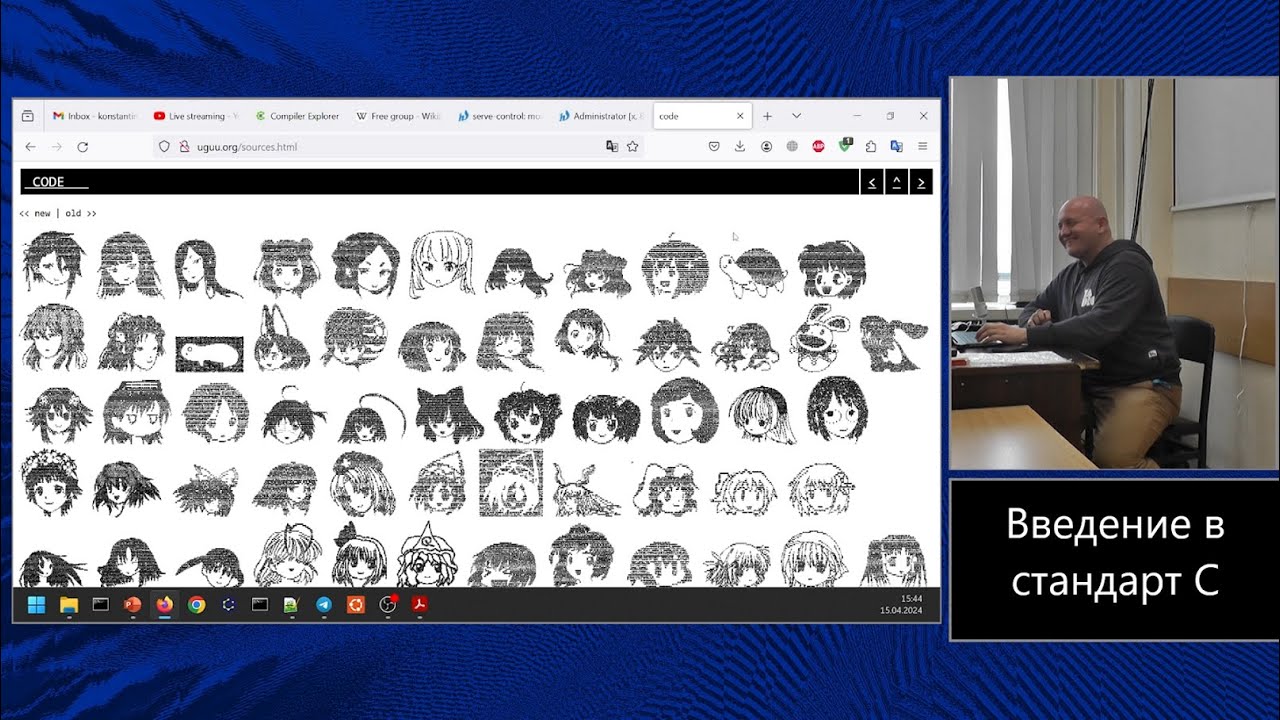Reload the current page
1280x720 pixels.
[x=82, y=146]
